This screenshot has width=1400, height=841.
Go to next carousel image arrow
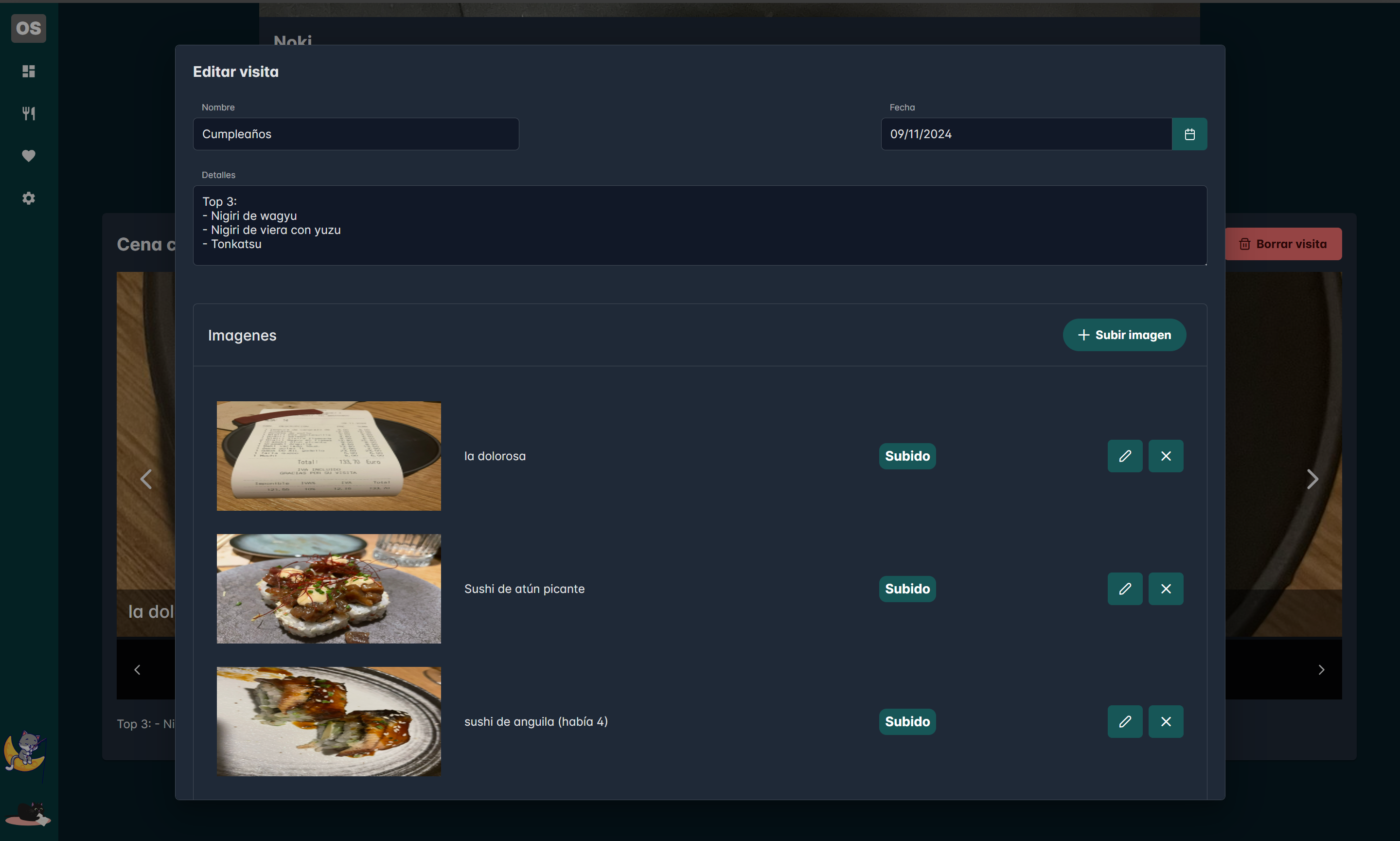pos(1312,479)
